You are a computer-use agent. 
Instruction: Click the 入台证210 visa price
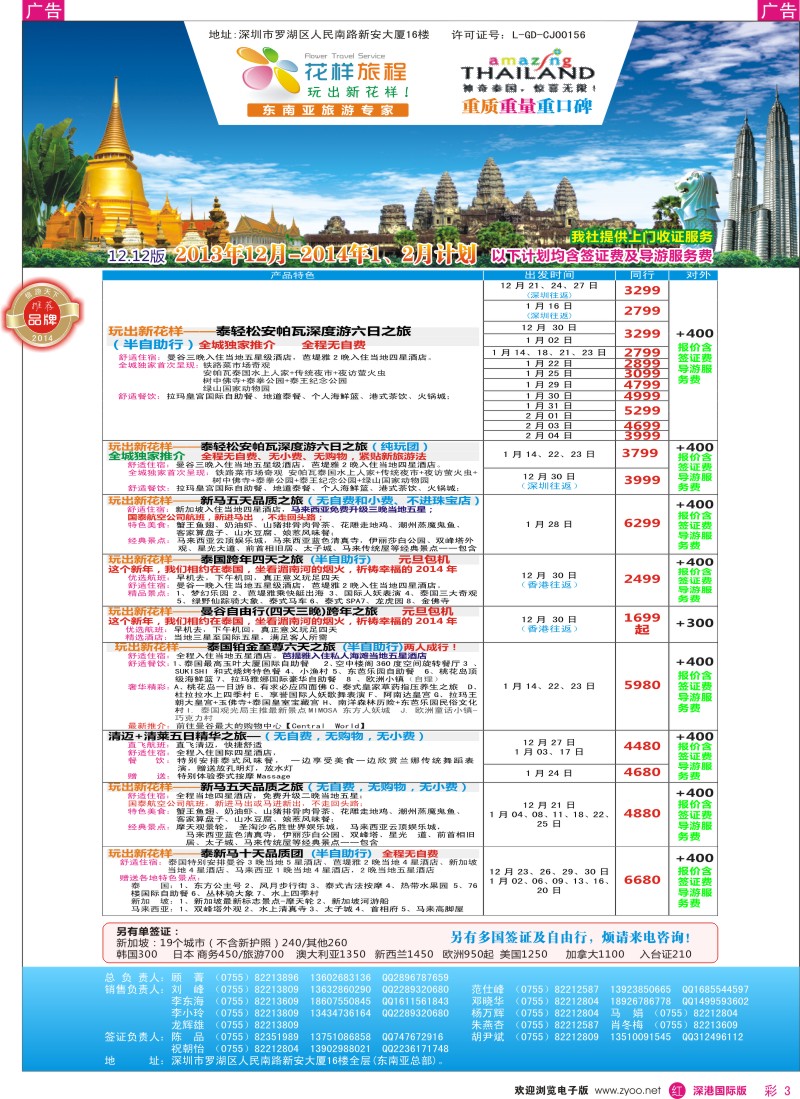(x=665, y=954)
